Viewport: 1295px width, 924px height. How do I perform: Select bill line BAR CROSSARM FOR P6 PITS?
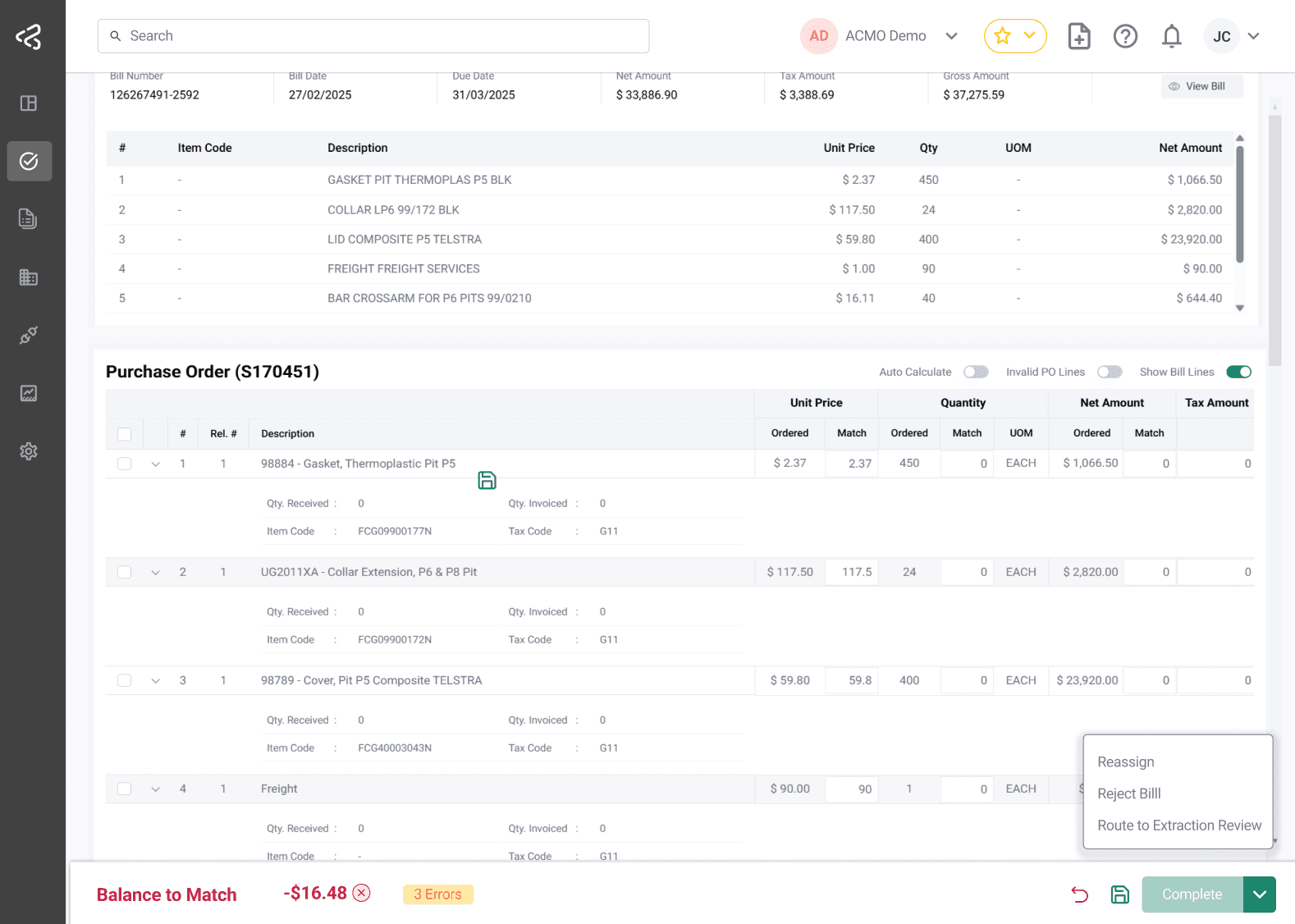670,299
